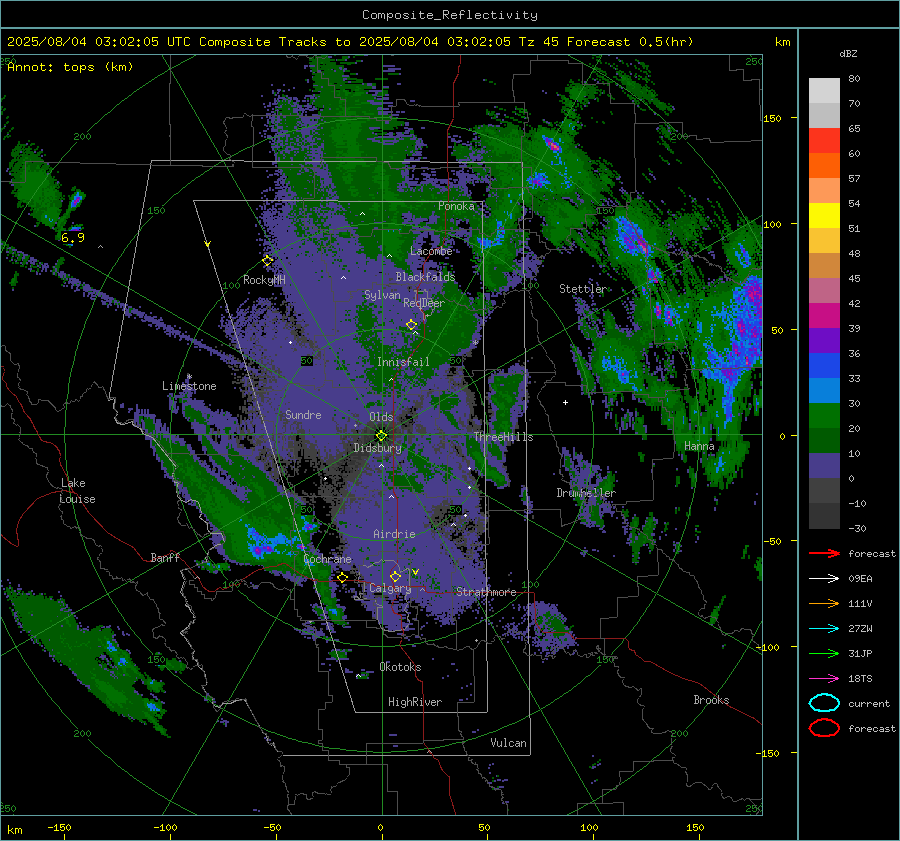Click the Okotoks city label
Viewport: 900px width, 841px height.
pyautogui.click(x=400, y=667)
